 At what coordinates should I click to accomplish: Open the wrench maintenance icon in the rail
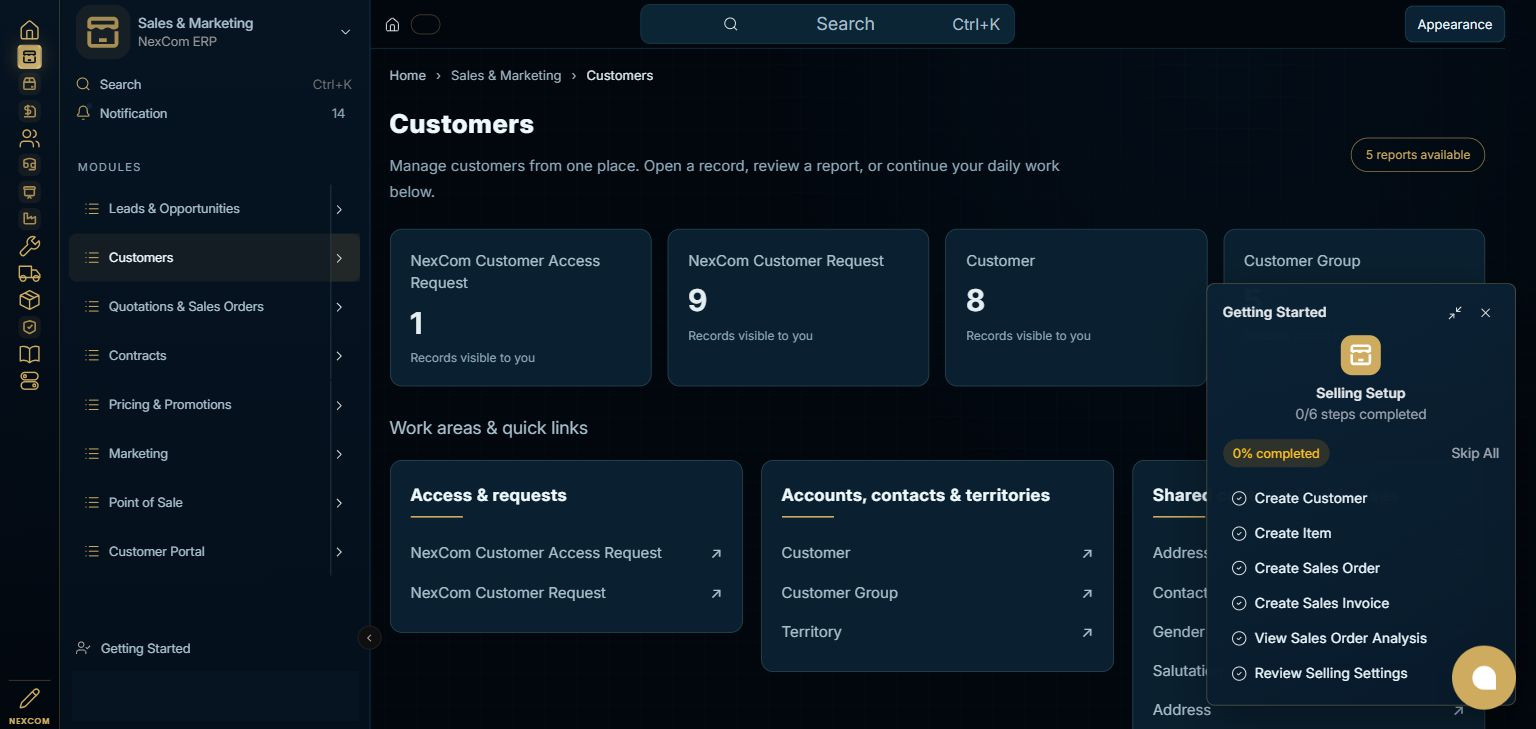(30, 246)
